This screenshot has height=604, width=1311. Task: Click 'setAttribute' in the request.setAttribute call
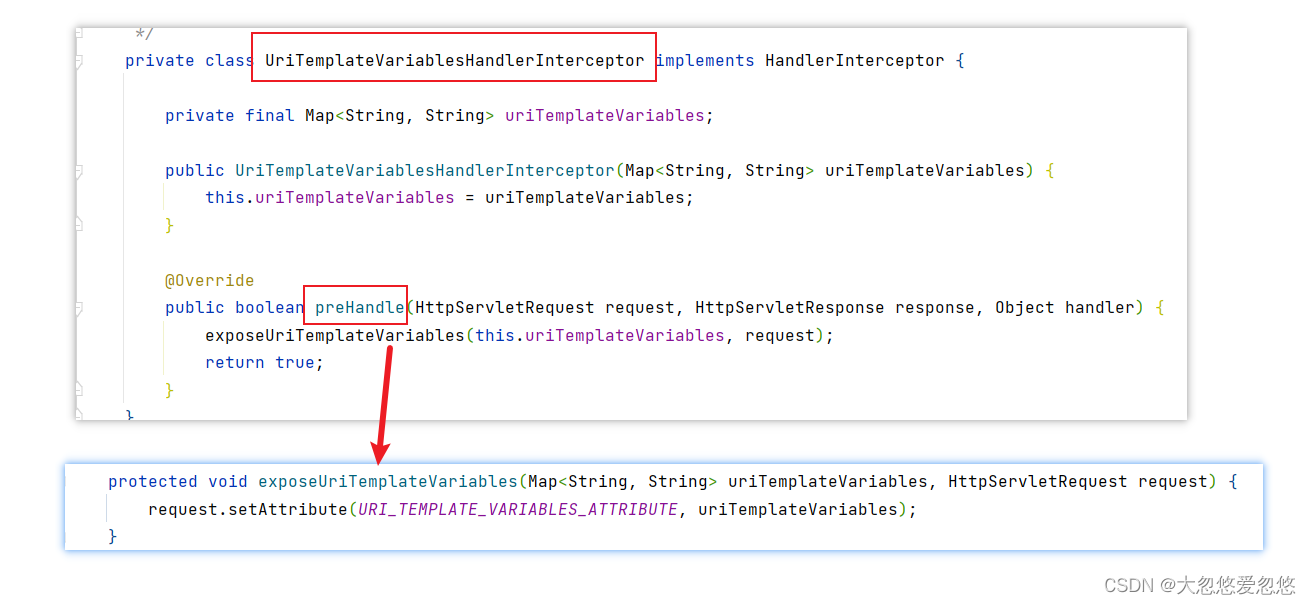[288, 510]
